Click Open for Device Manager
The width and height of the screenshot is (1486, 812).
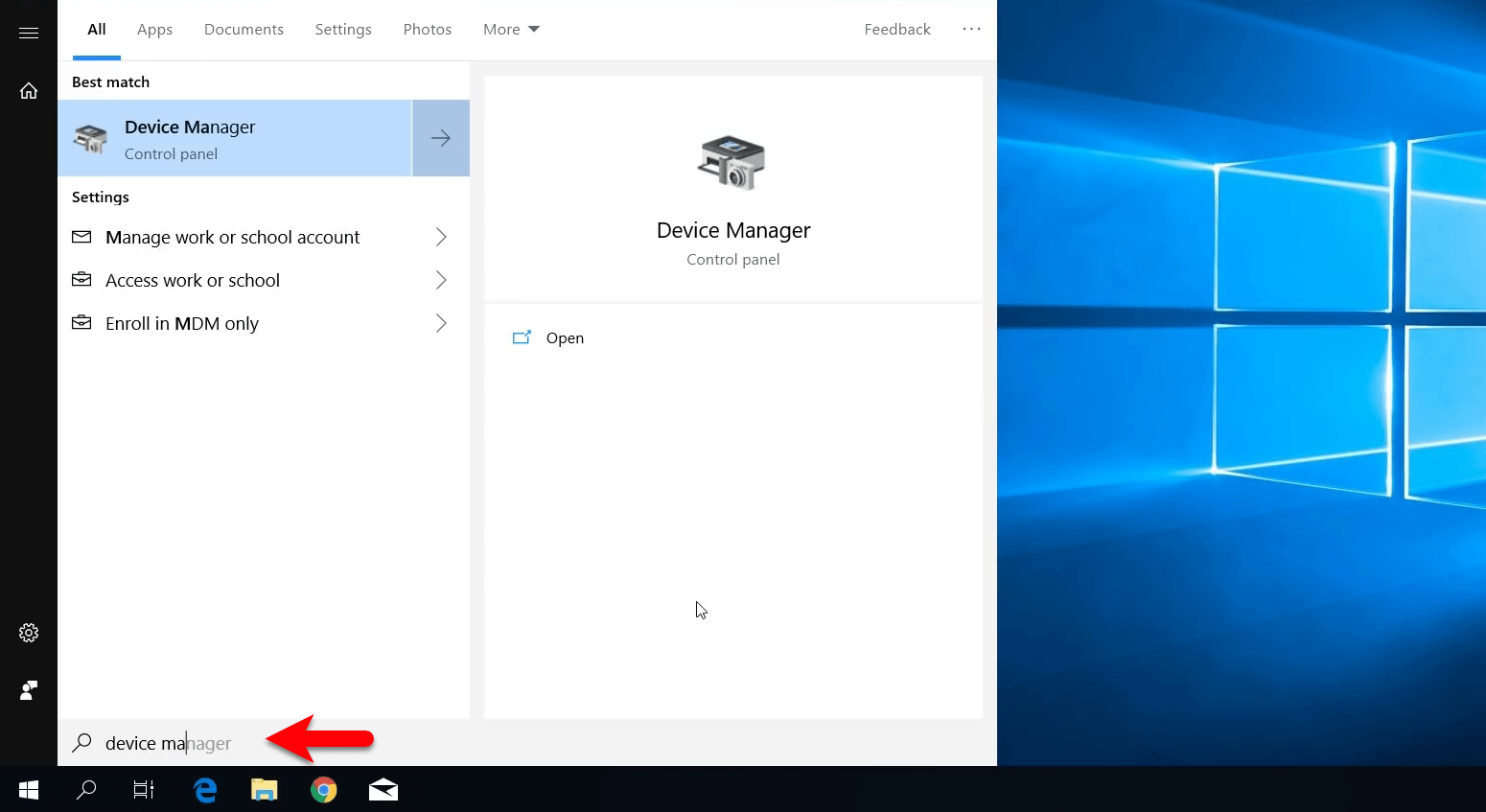point(565,338)
